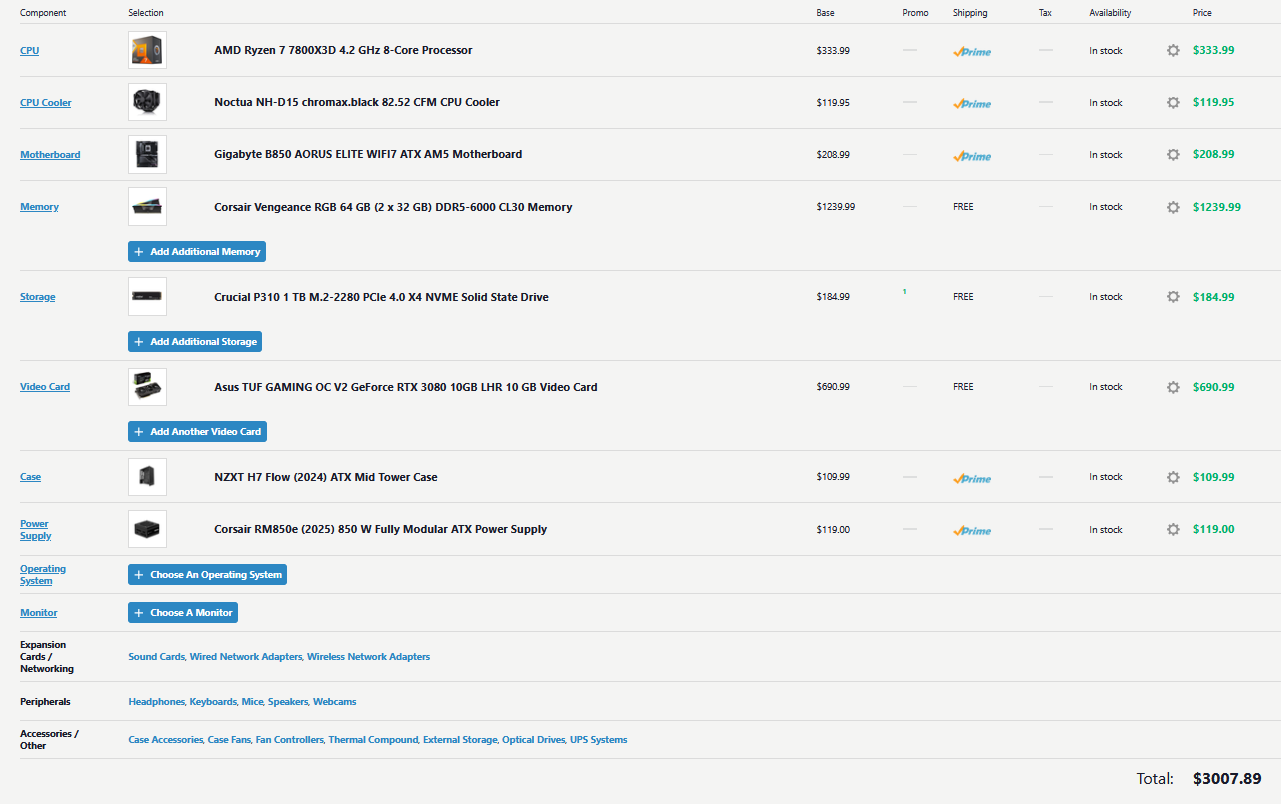Open the NZXT H7 Flow case thumbnail
The width and height of the screenshot is (1281, 804).
(147, 477)
